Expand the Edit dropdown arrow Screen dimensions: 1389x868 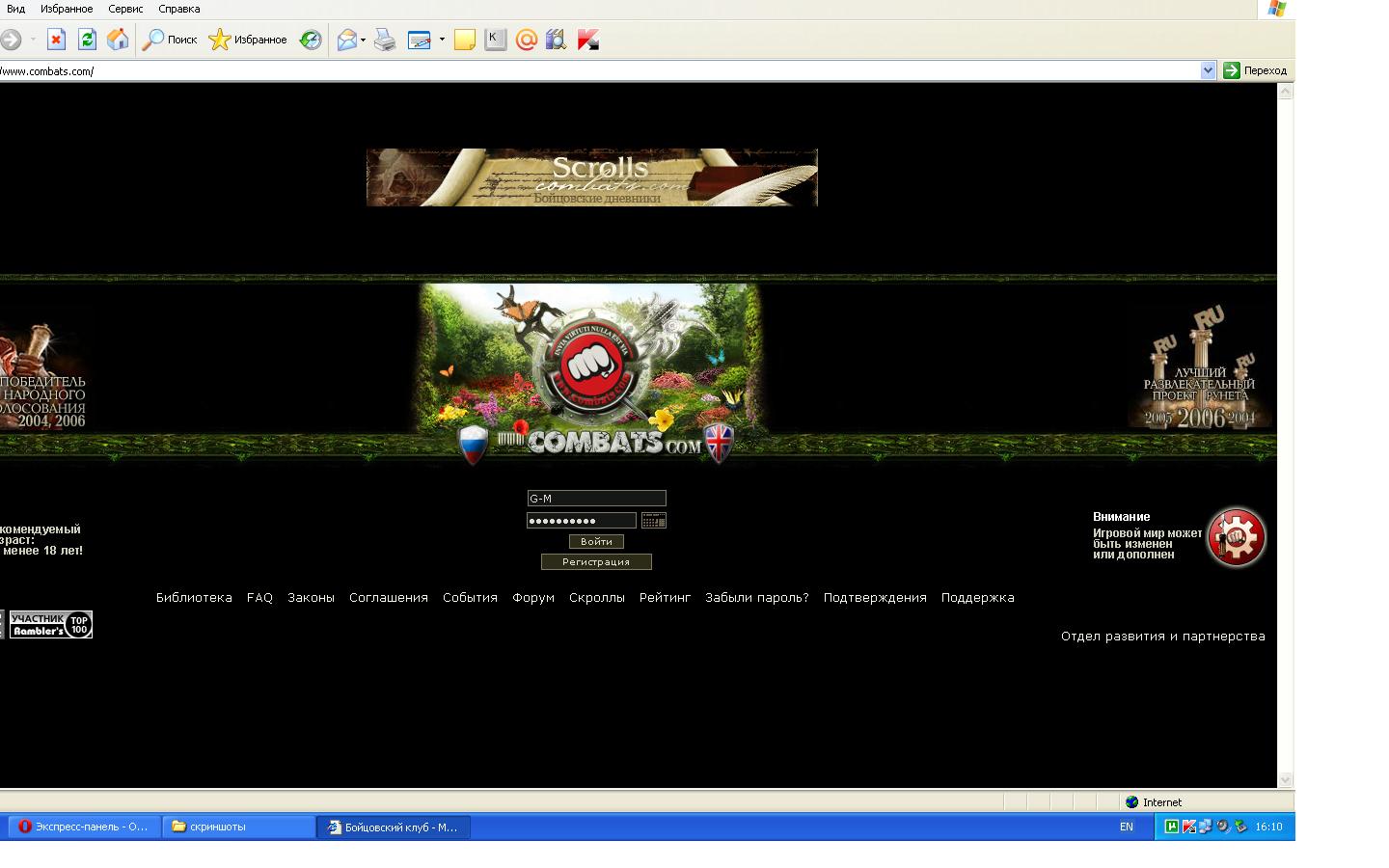[442, 40]
